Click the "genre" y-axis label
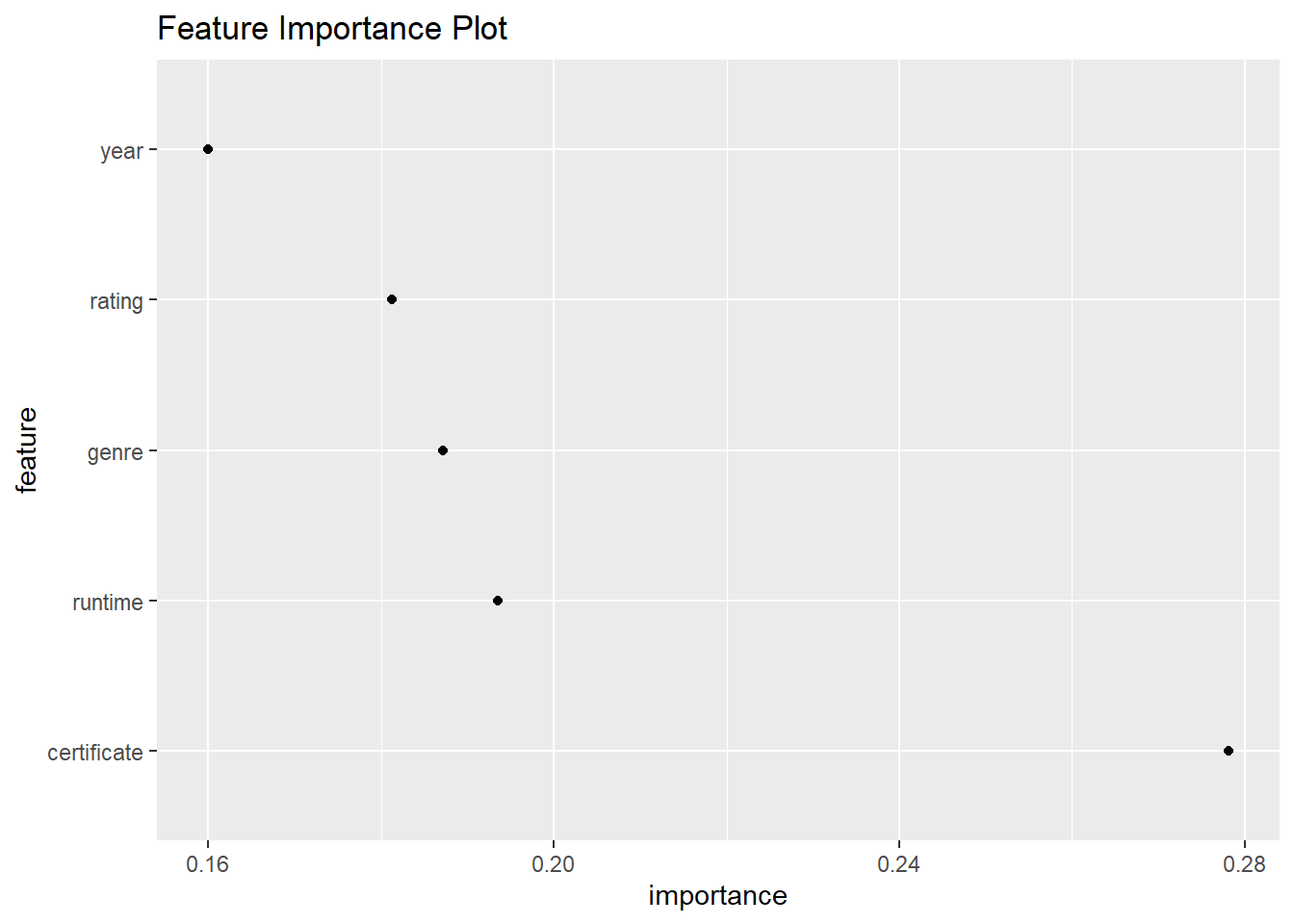Screen dimensions: 1294x924 [115, 452]
